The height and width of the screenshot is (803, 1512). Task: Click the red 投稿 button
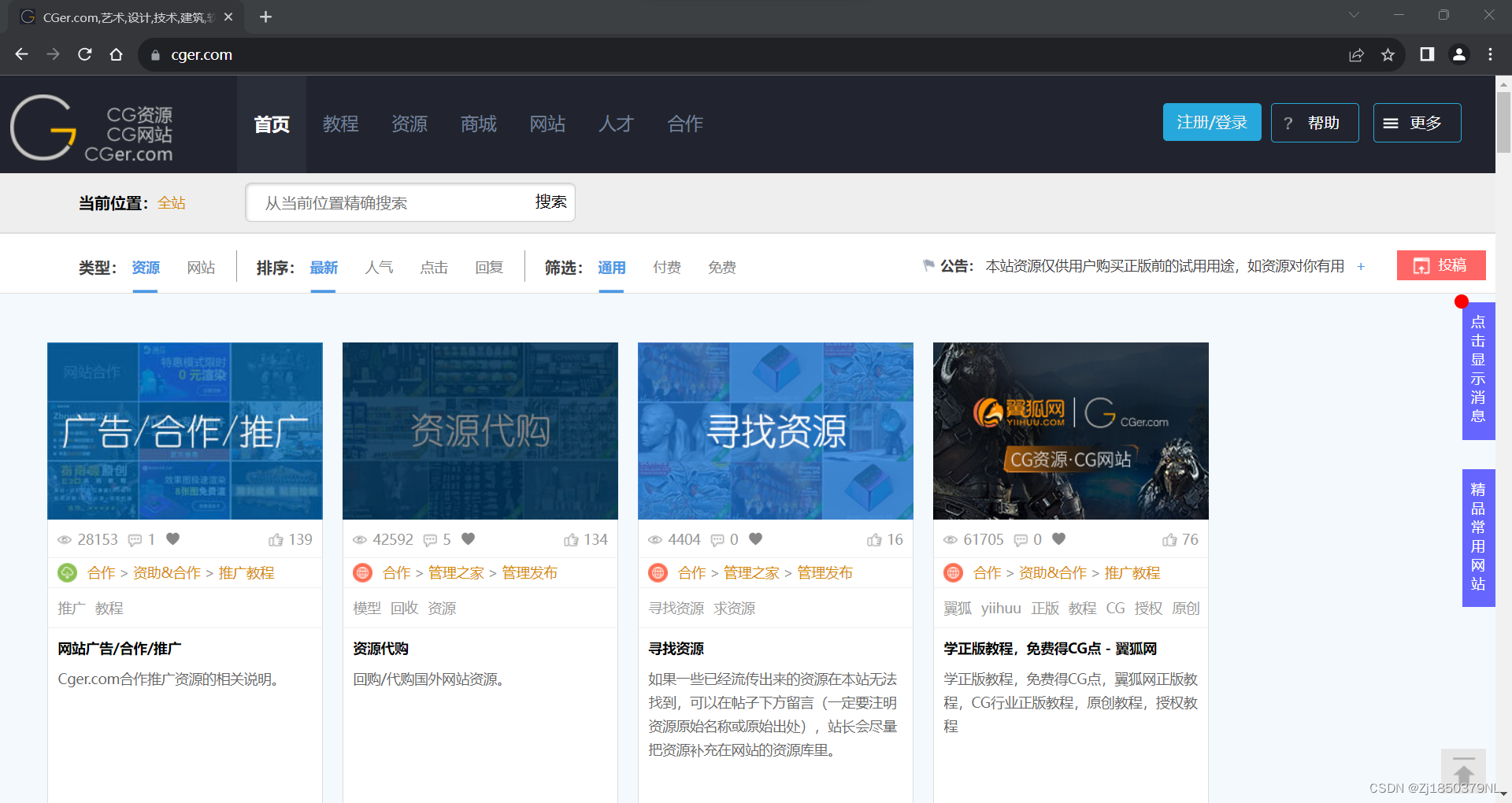pos(1441,265)
